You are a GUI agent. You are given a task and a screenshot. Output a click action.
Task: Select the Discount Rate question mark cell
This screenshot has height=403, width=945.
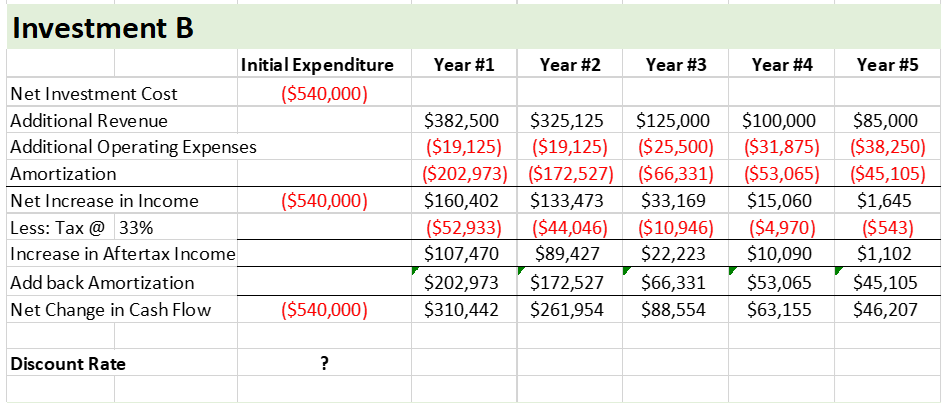(323, 363)
